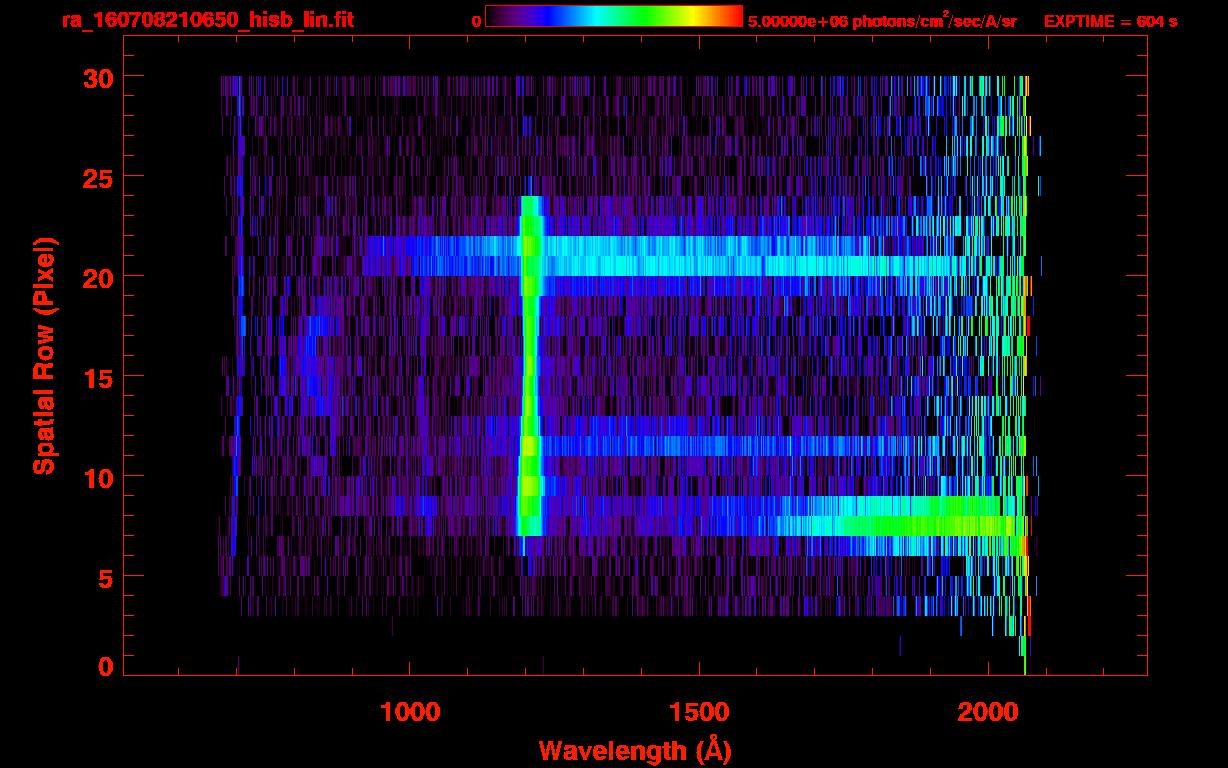Click the color bar minimum label 0

coord(476,21)
